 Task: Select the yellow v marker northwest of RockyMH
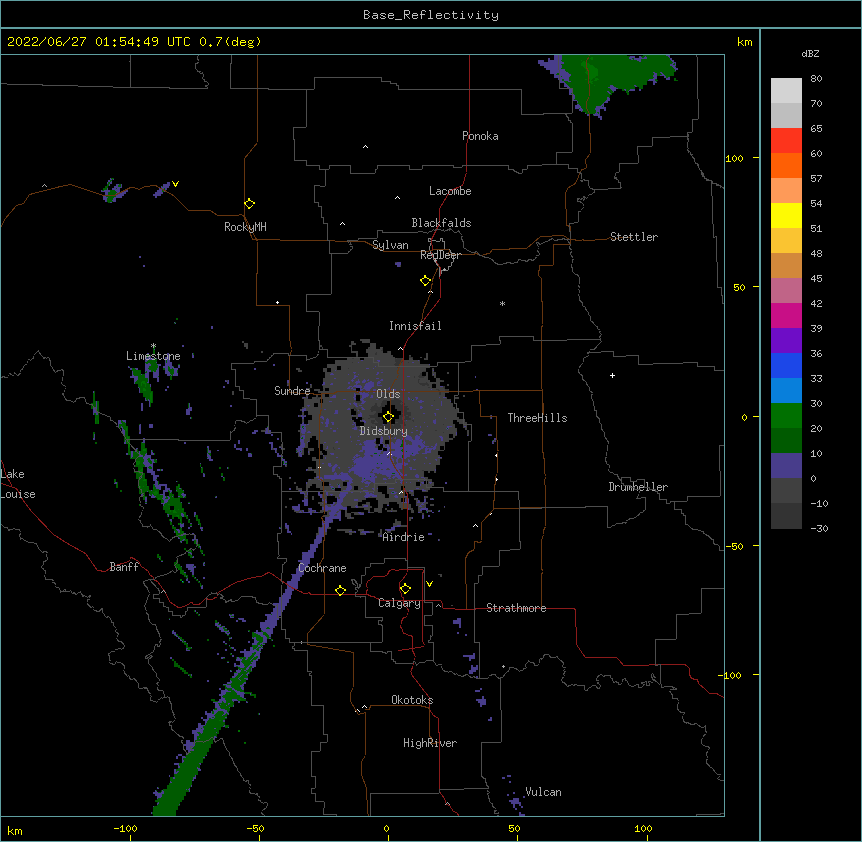point(175,184)
